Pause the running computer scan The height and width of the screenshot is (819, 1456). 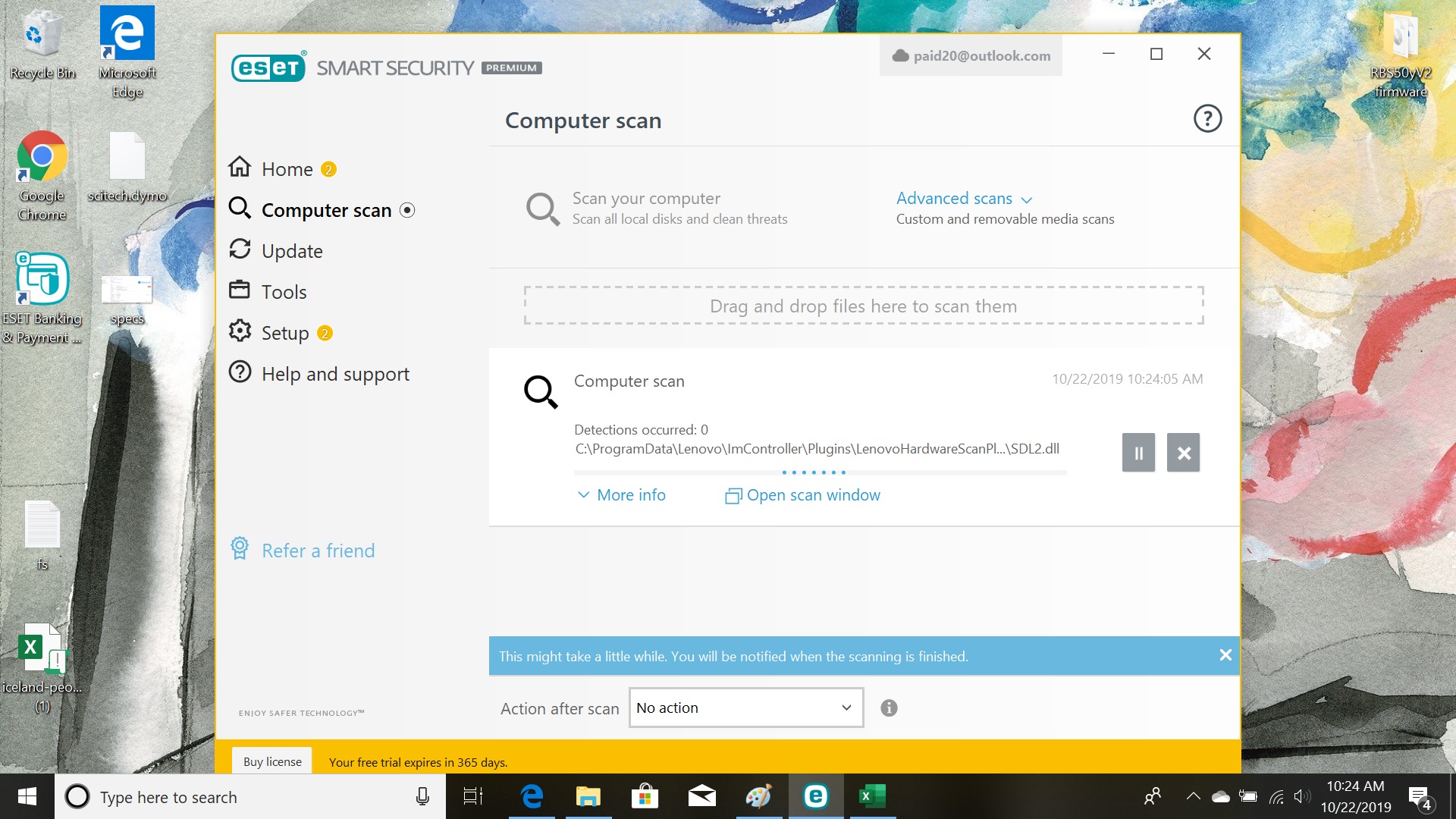(1138, 453)
